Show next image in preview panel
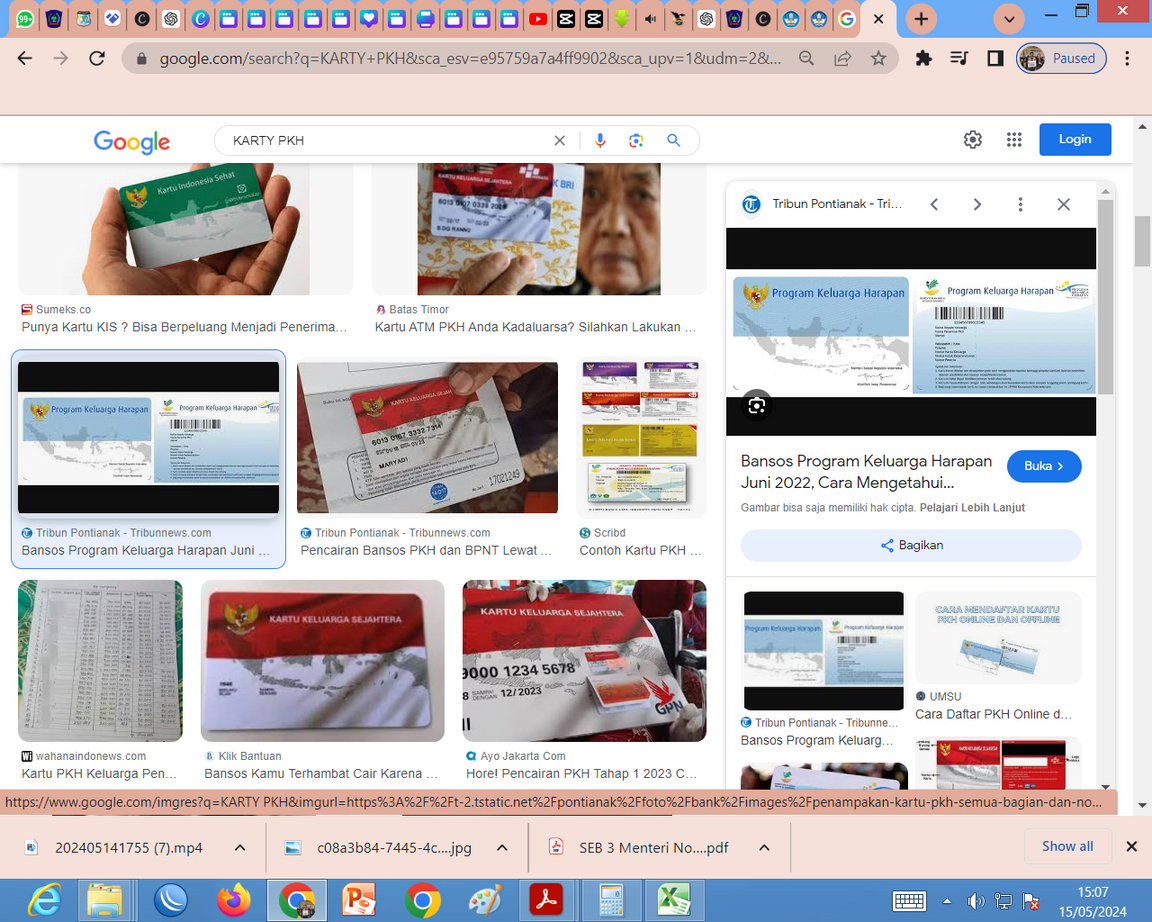This screenshot has height=922, width=1152. coord(977,204)
